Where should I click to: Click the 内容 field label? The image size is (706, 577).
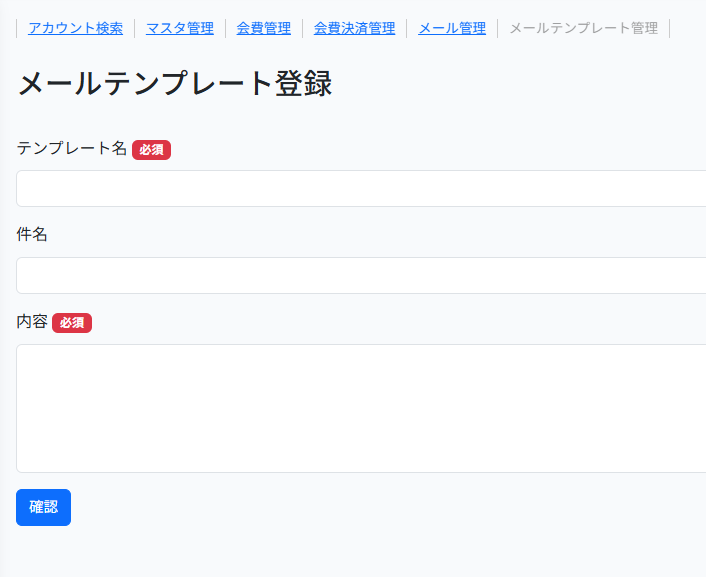32,322
